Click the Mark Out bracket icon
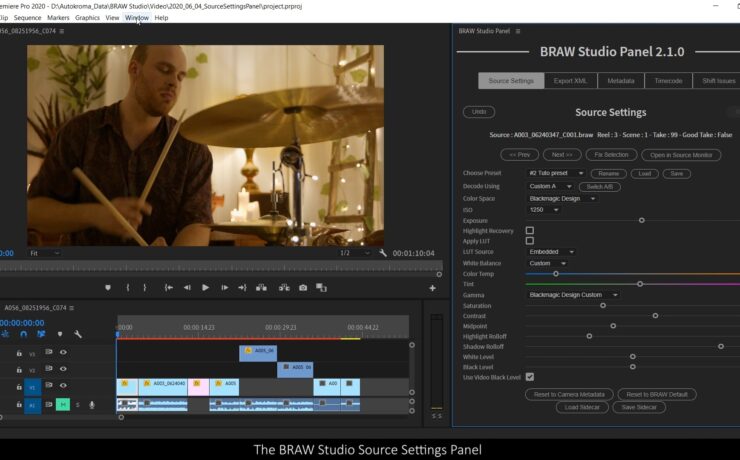This screenshot has height=460, width=740. pyautogui.click(x=145, y=287)
